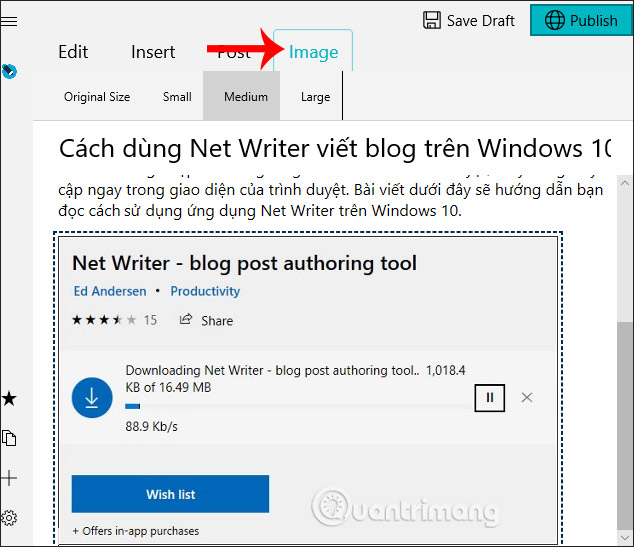634x547 pixels.
Task: Click the globe icon on Publish
Action: point(554,20)
